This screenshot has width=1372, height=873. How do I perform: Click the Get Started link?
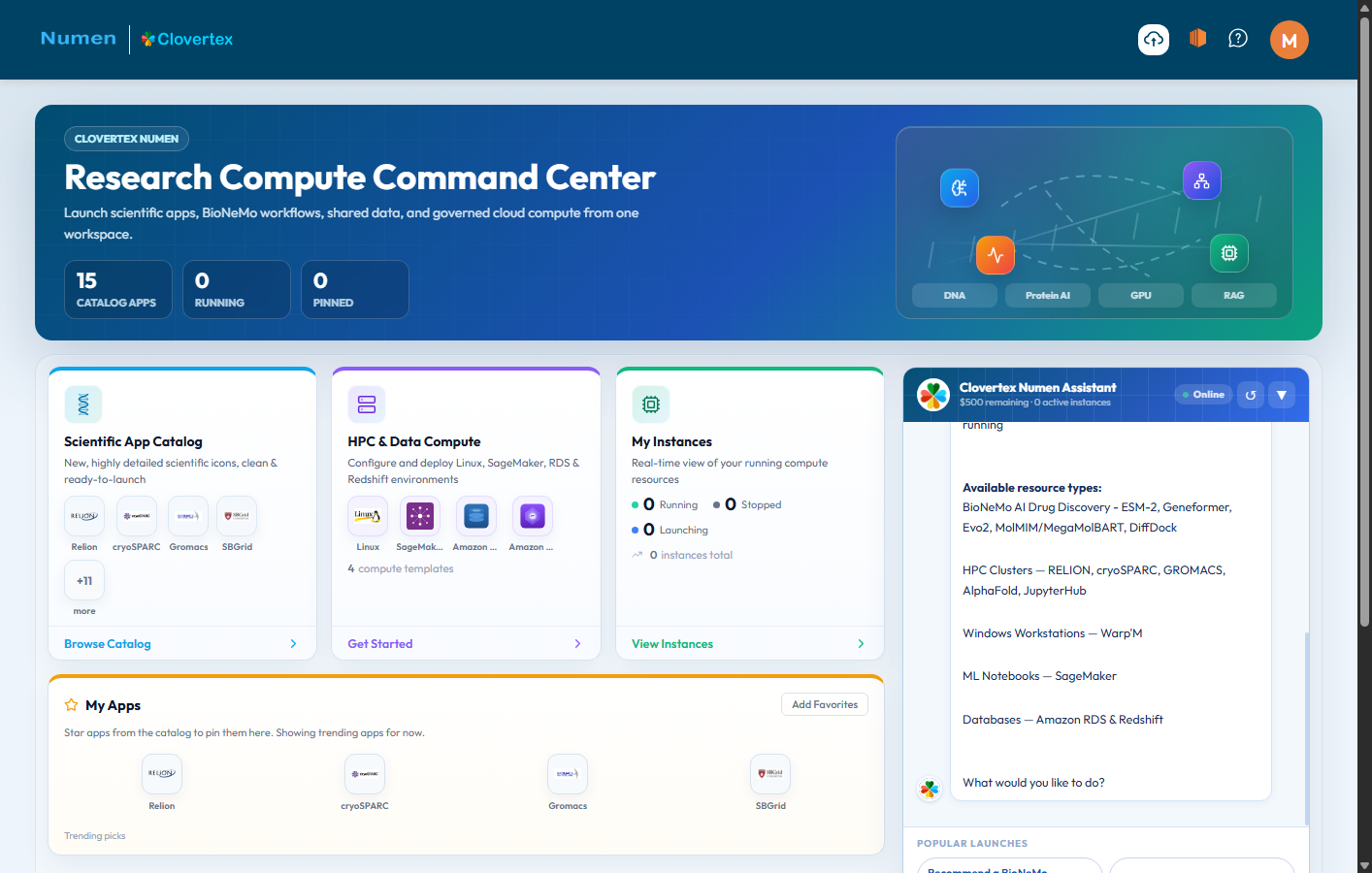[380, 644]
